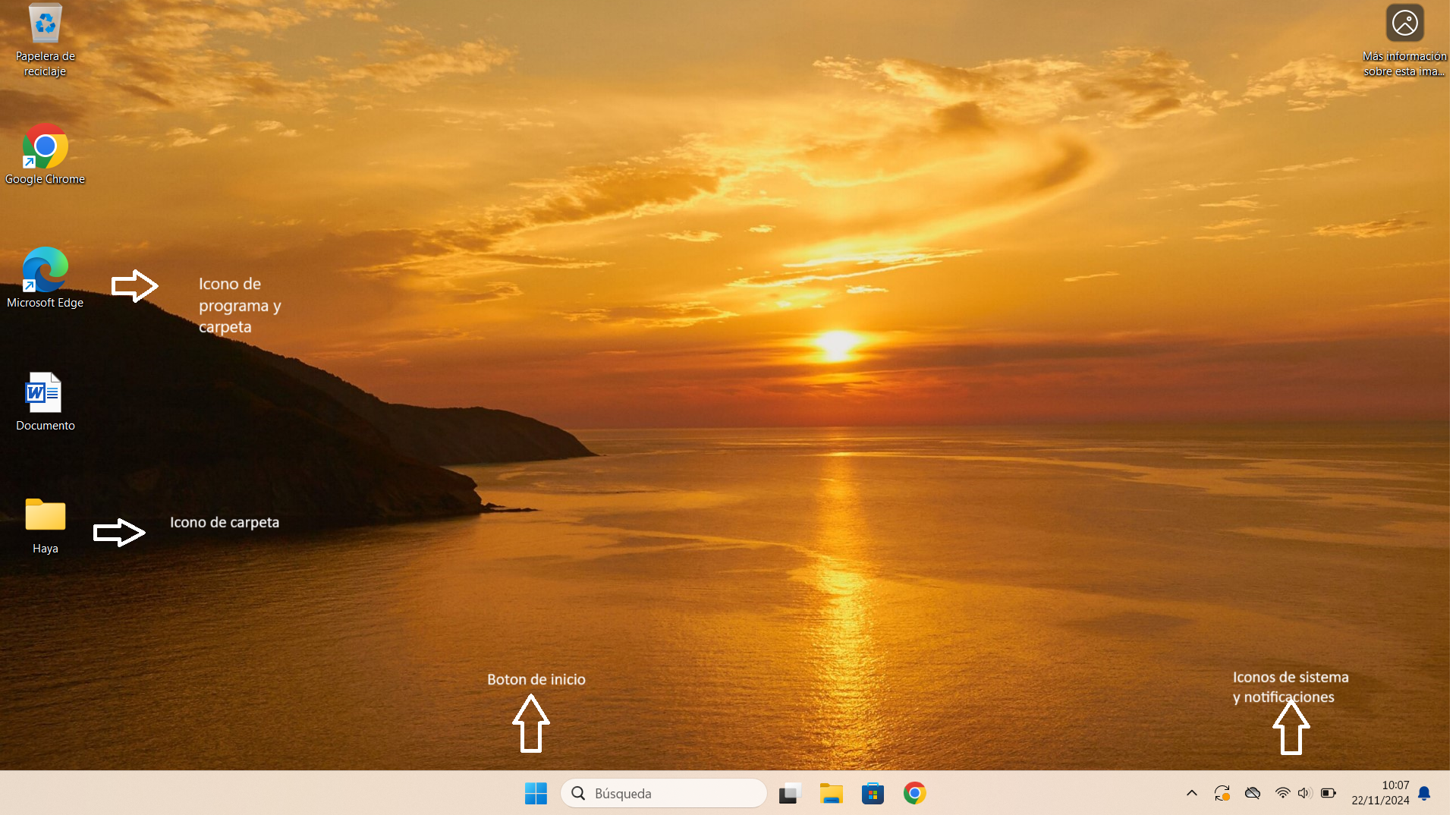Screen dimensions: 1456x815
Task: Expand the hidden system tray icons chevron
Action: tap(1191, 793)
